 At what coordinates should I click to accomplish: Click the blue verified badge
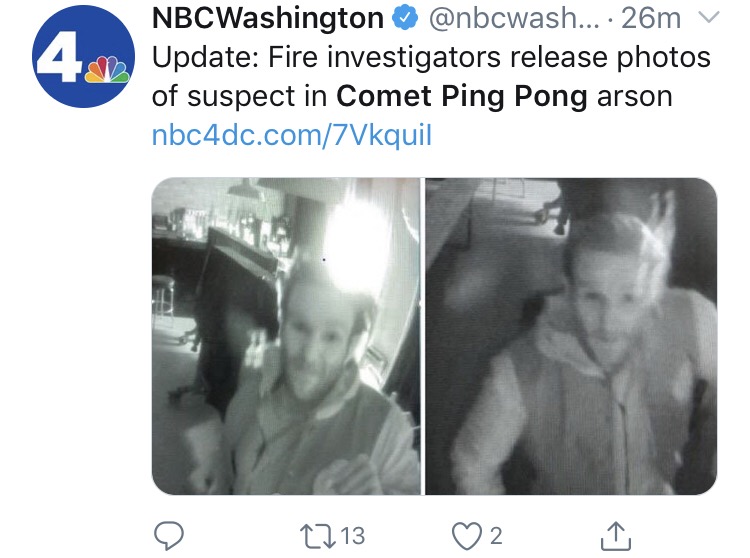[405, 19]
